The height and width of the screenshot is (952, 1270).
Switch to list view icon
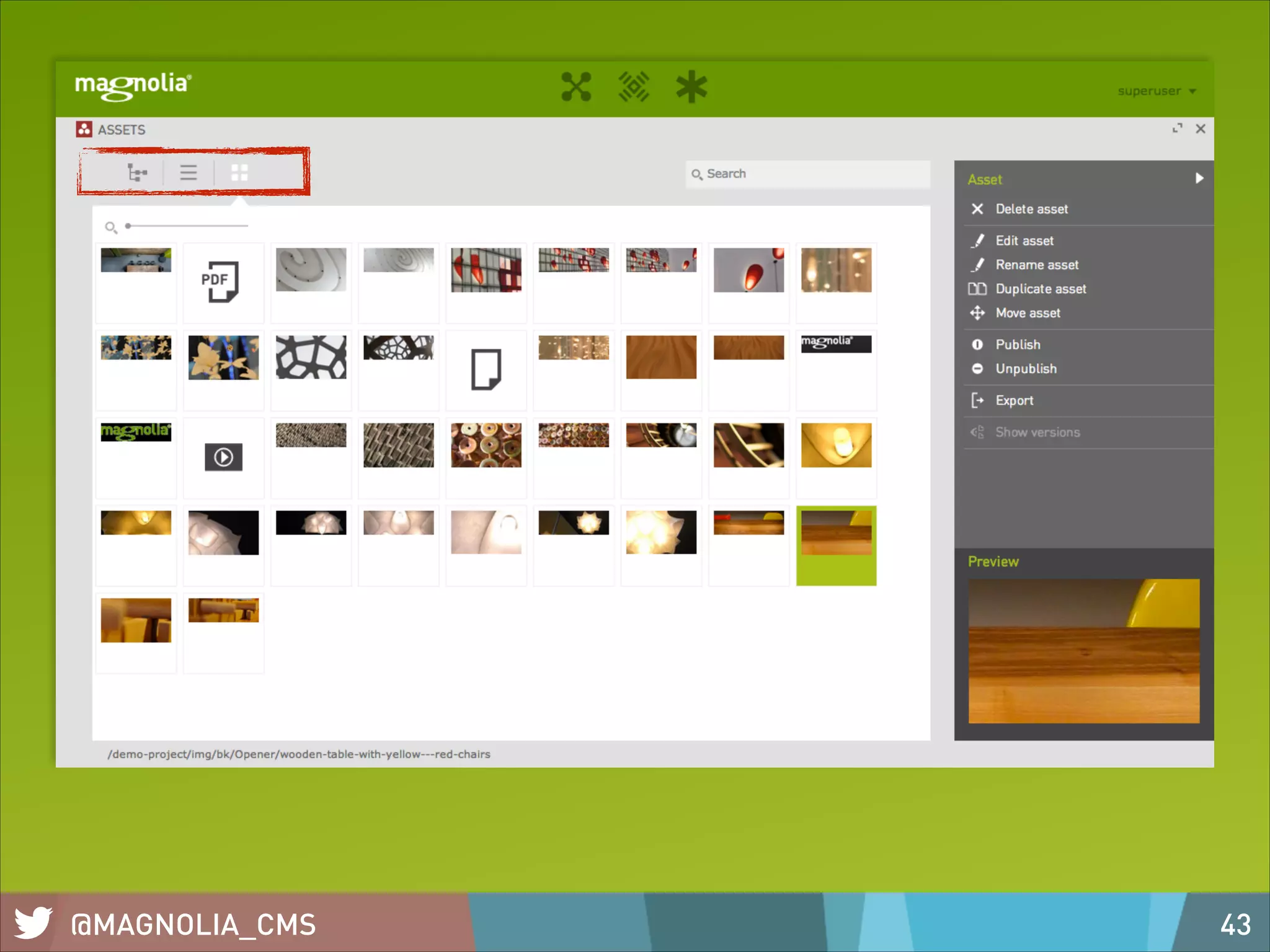189,172
